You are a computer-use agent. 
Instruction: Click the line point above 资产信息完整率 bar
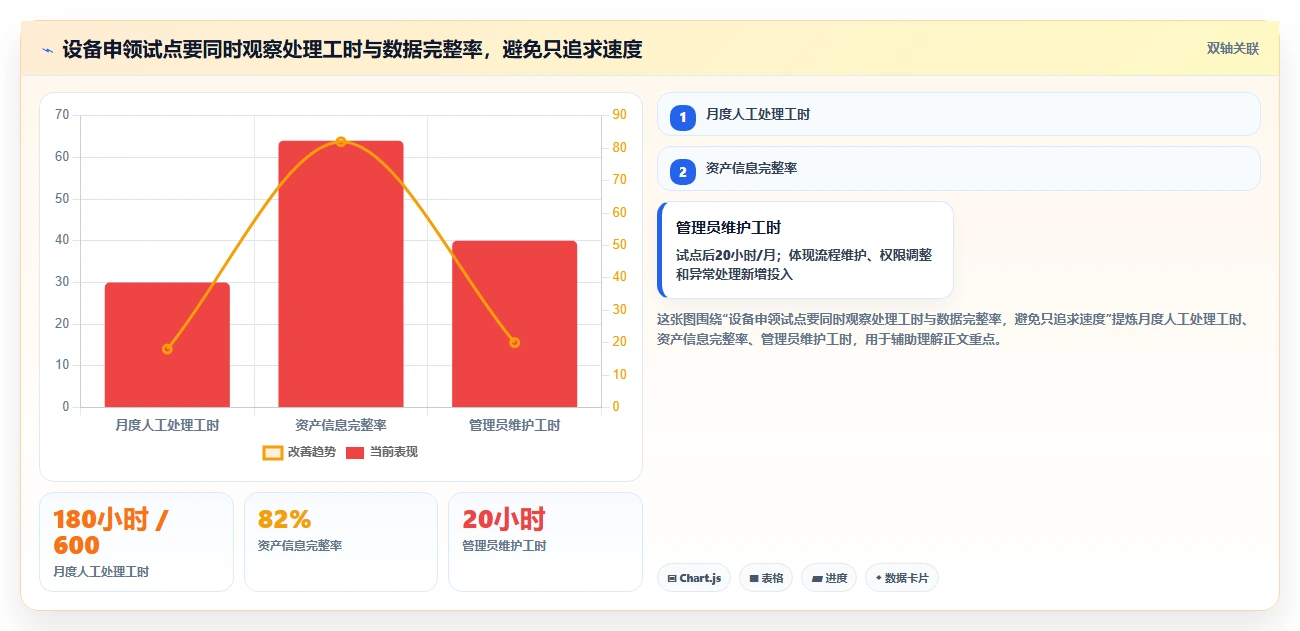341,142
